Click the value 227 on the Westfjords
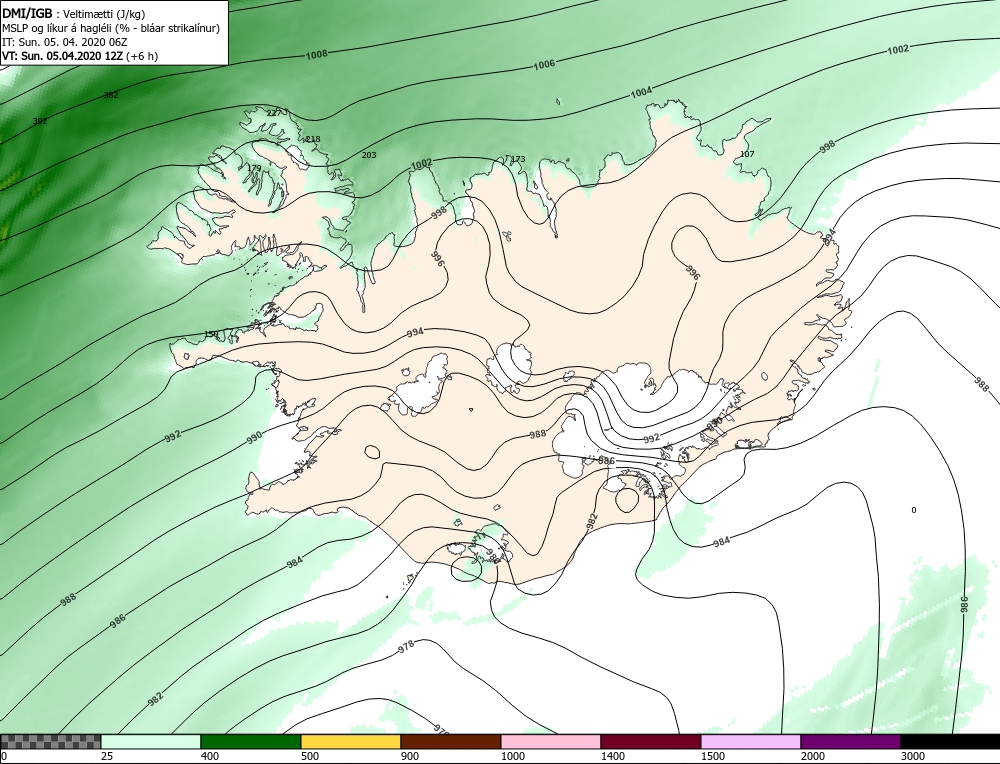Screen dimensions: 1000x764 click(x=273, y=113)
